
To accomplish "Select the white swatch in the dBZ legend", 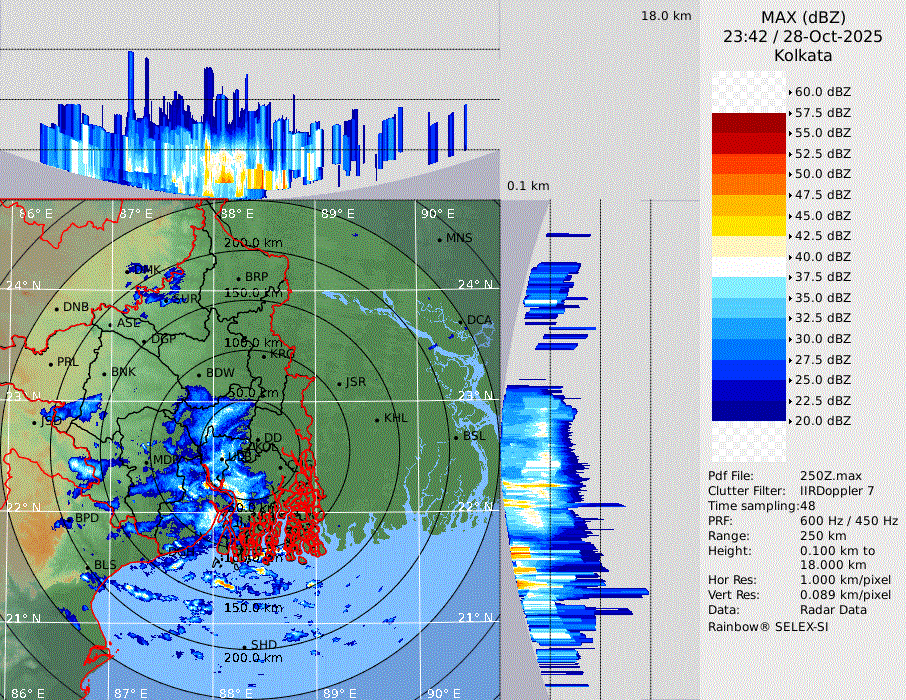I will (x=749, y=266).
